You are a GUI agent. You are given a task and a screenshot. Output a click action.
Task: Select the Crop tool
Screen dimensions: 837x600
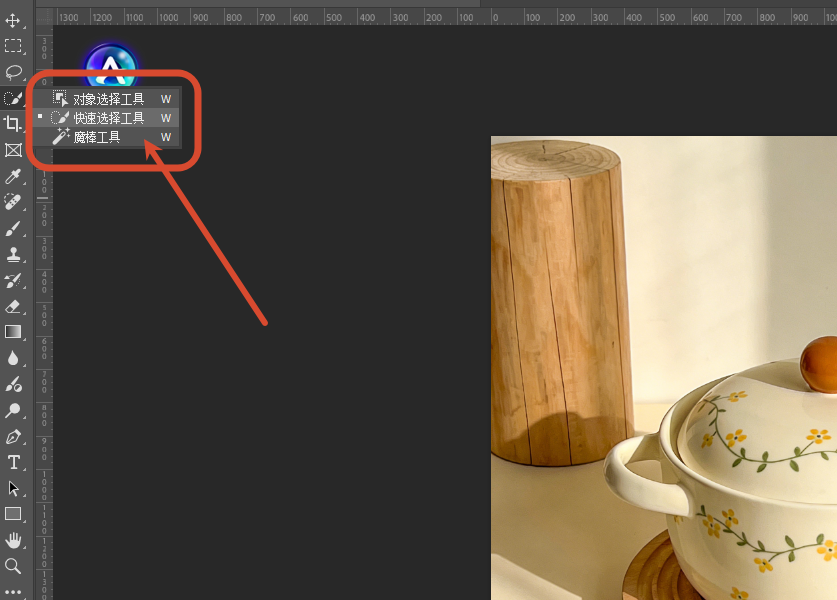[x=13, y=124]
